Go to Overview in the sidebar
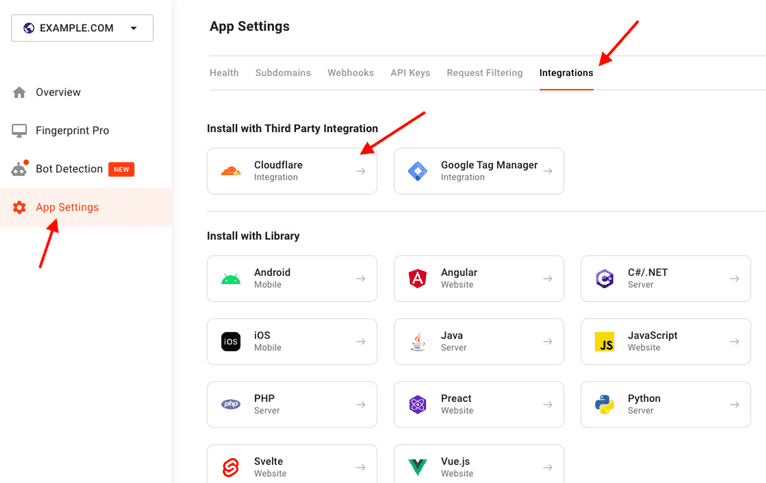This screenshot has height=483, width=766. coord(58,92)
